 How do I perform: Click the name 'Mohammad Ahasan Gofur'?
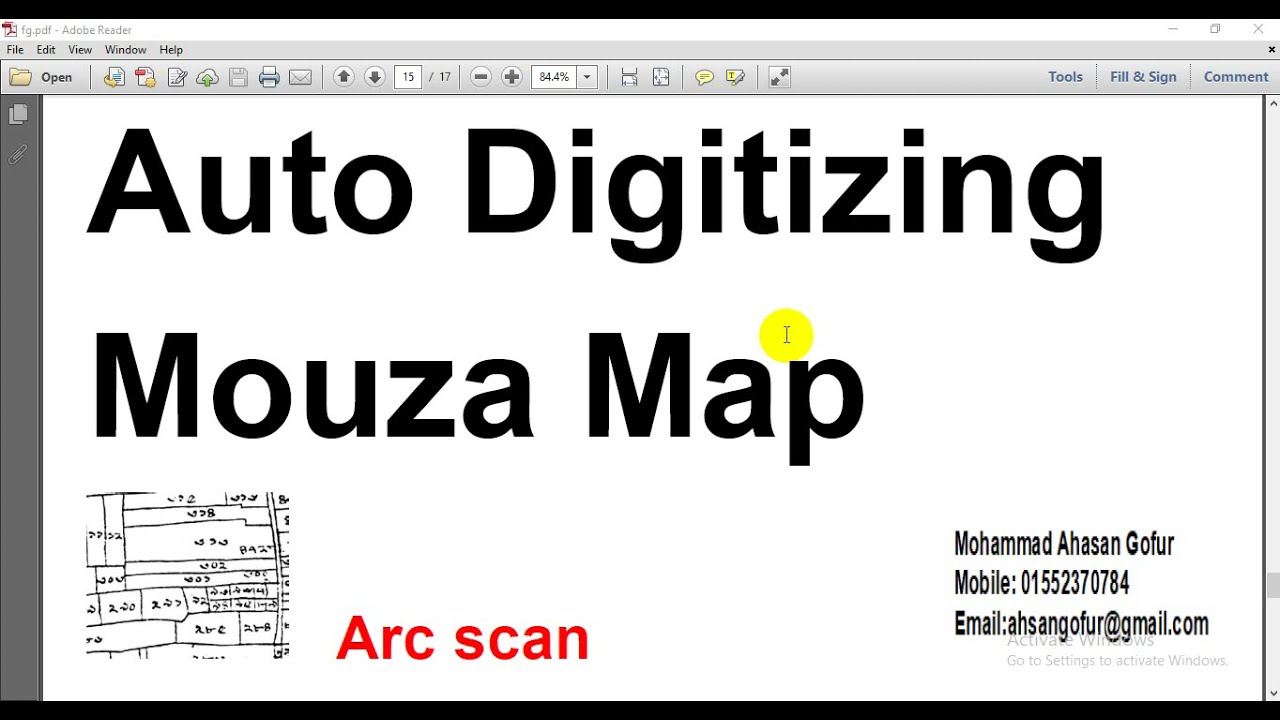1064,544
